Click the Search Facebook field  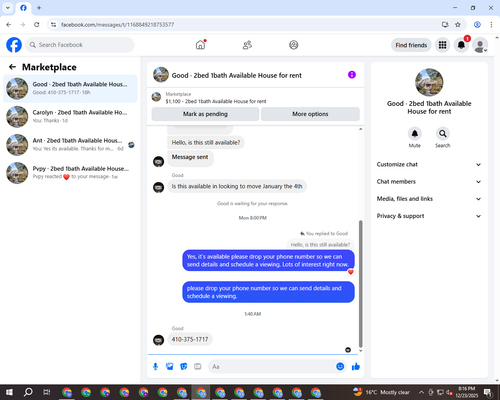[x=80, y=45]
